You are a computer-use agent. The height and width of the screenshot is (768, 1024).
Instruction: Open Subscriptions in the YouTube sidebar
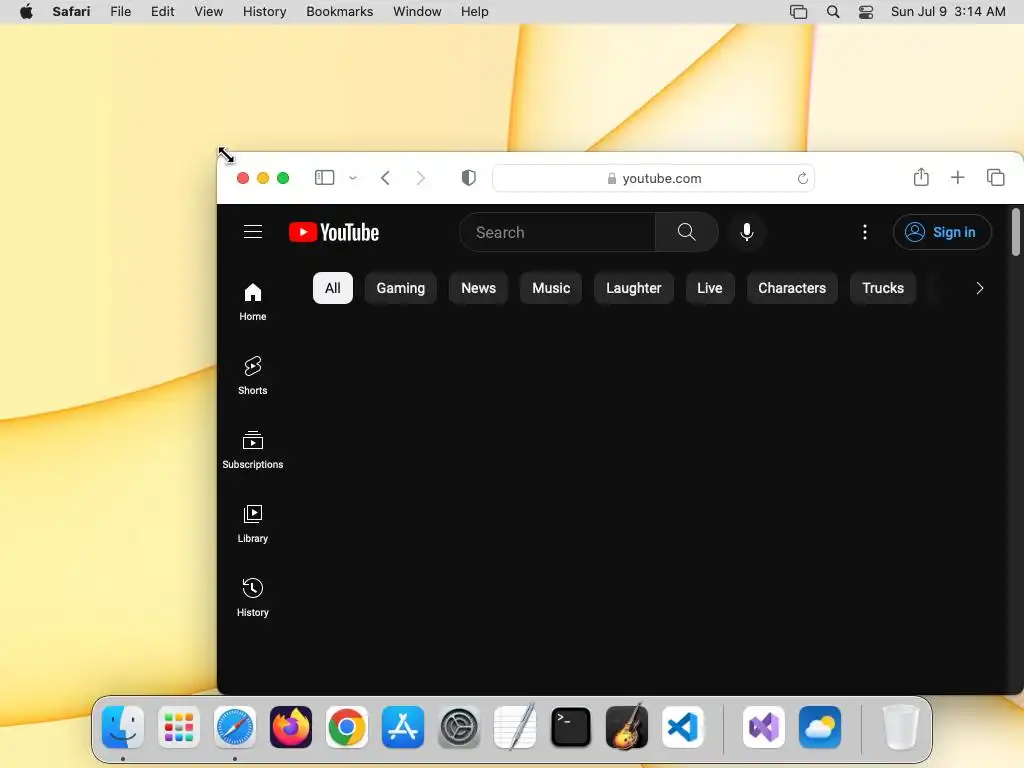point(253,450)
